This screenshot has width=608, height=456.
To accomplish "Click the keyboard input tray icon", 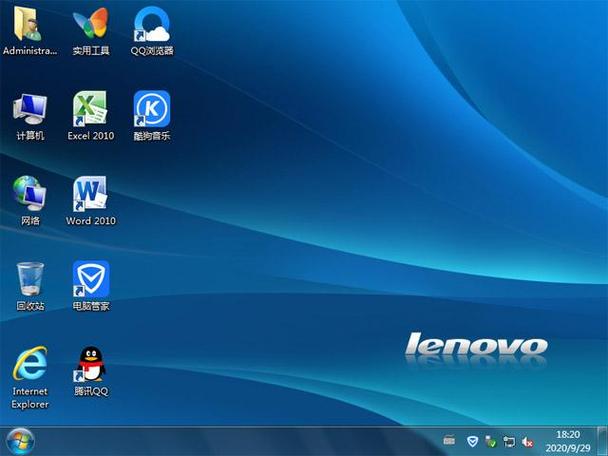I will point(449,440).
